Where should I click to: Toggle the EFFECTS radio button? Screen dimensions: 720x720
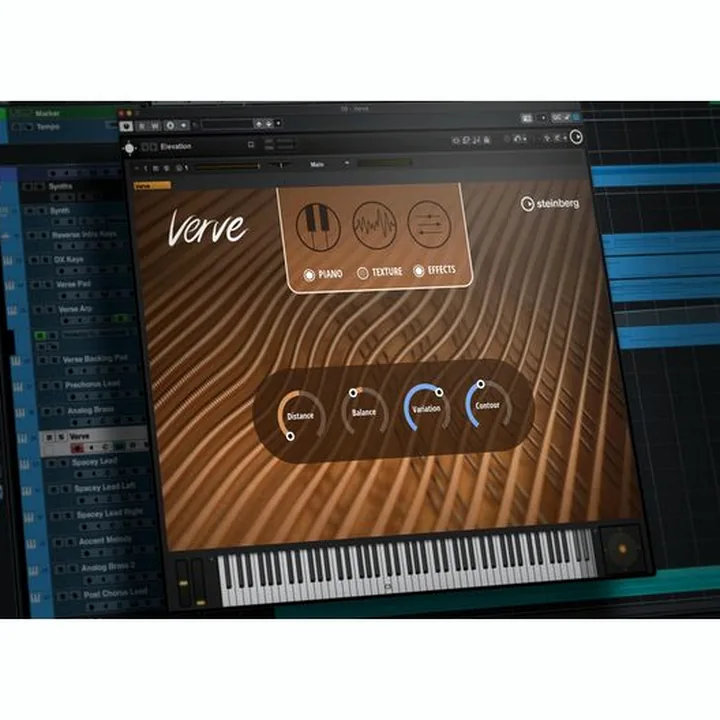(418, 271)
